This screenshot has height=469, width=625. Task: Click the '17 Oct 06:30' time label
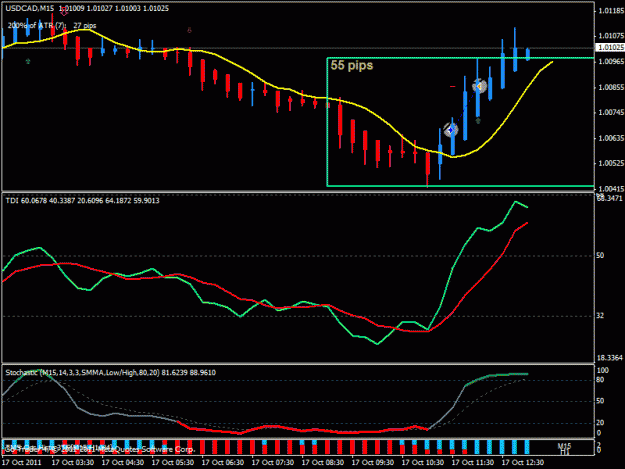click(x=223, y=462)
